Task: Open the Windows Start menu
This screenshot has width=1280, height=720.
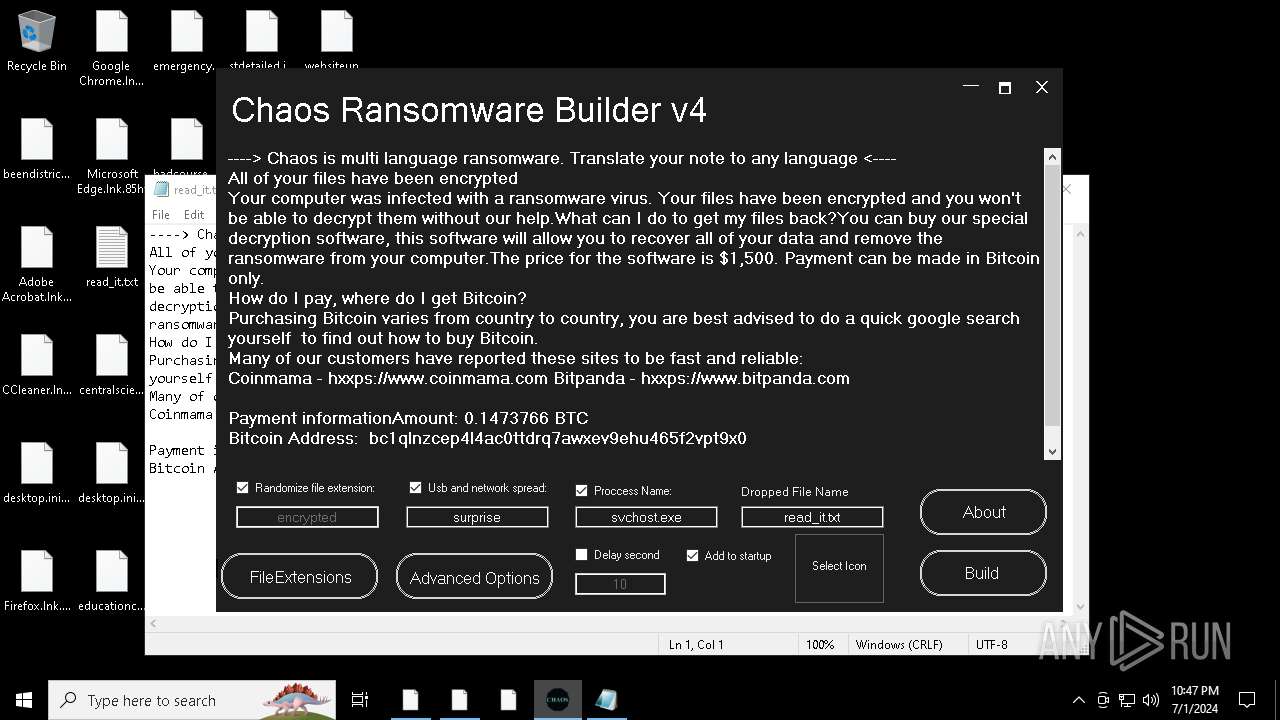Action: click(24, 700)
